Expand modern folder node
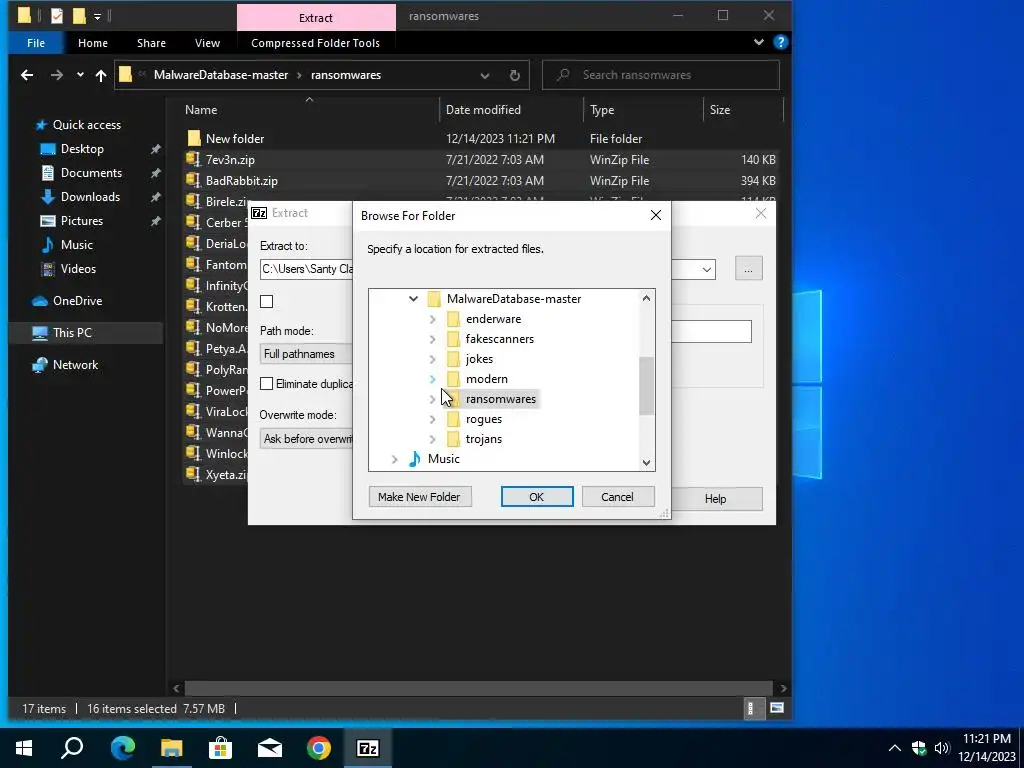This screenshot has height=768, width=1024. pos(432,379)
